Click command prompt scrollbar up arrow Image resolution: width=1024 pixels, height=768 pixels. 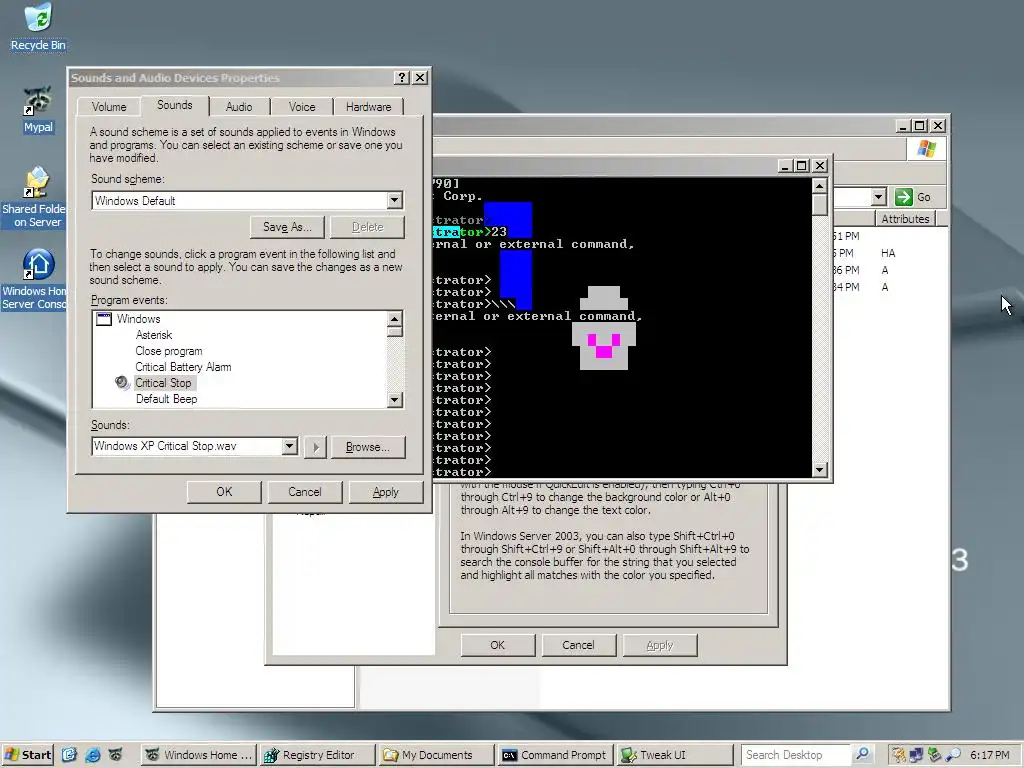(820, 186)
